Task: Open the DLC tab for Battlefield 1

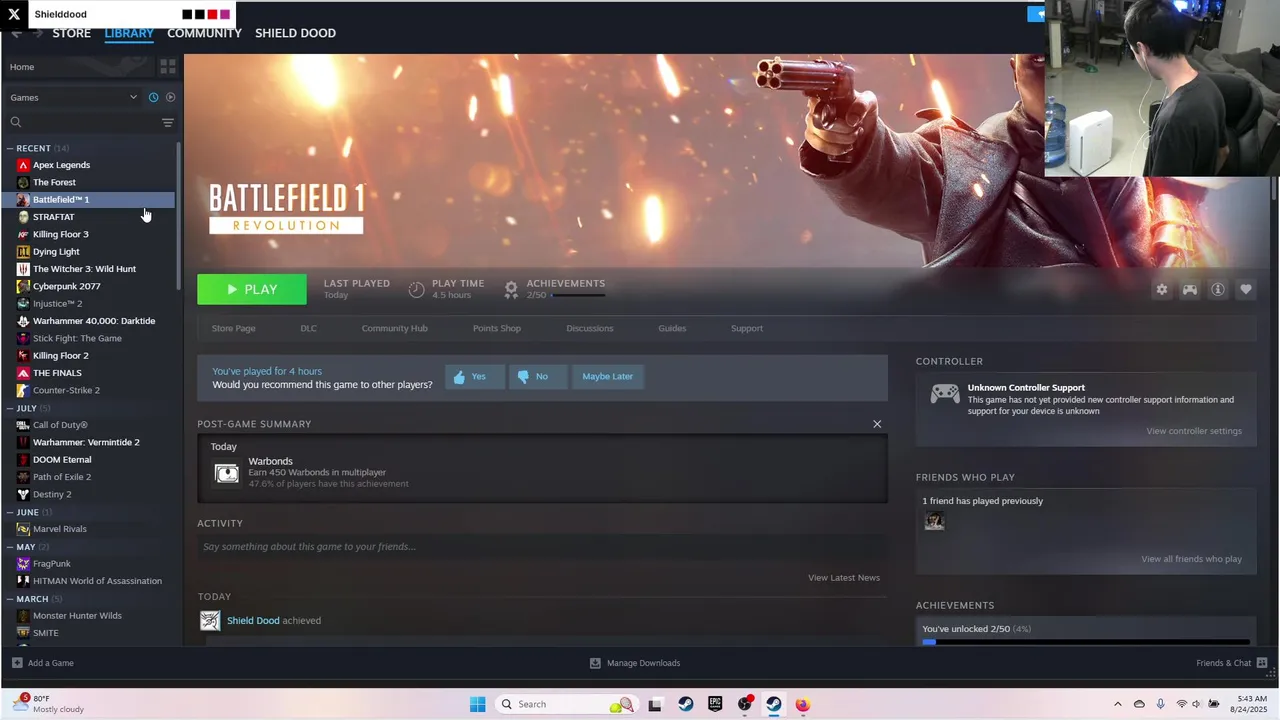Action: tap(308, 328)
